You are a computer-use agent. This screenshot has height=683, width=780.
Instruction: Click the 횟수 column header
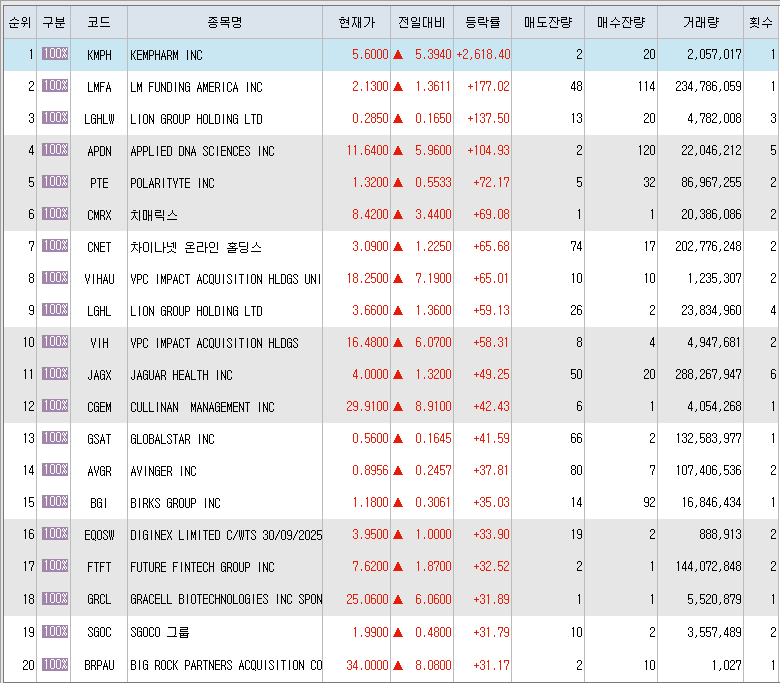pos(761,22)
